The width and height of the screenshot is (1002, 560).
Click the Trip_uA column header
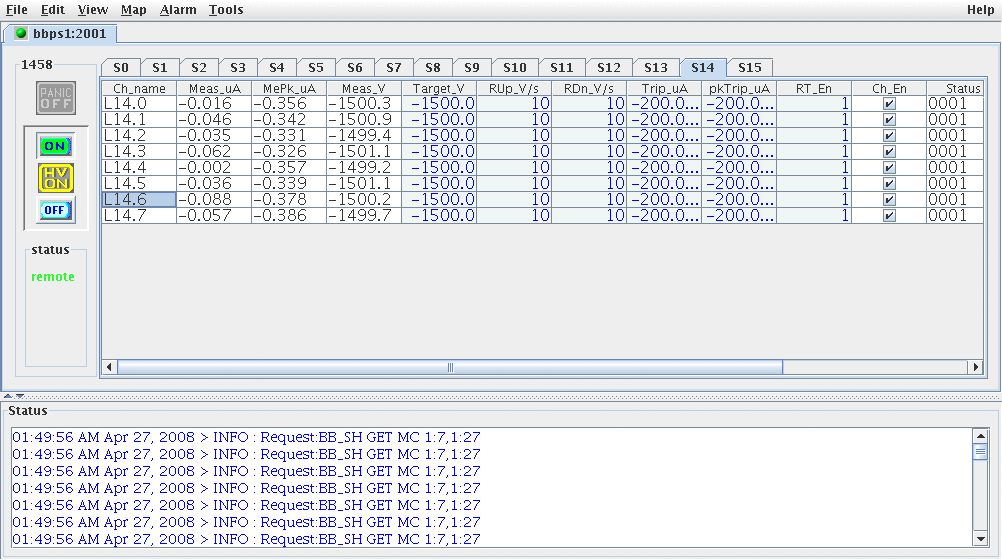coord(664,88)
